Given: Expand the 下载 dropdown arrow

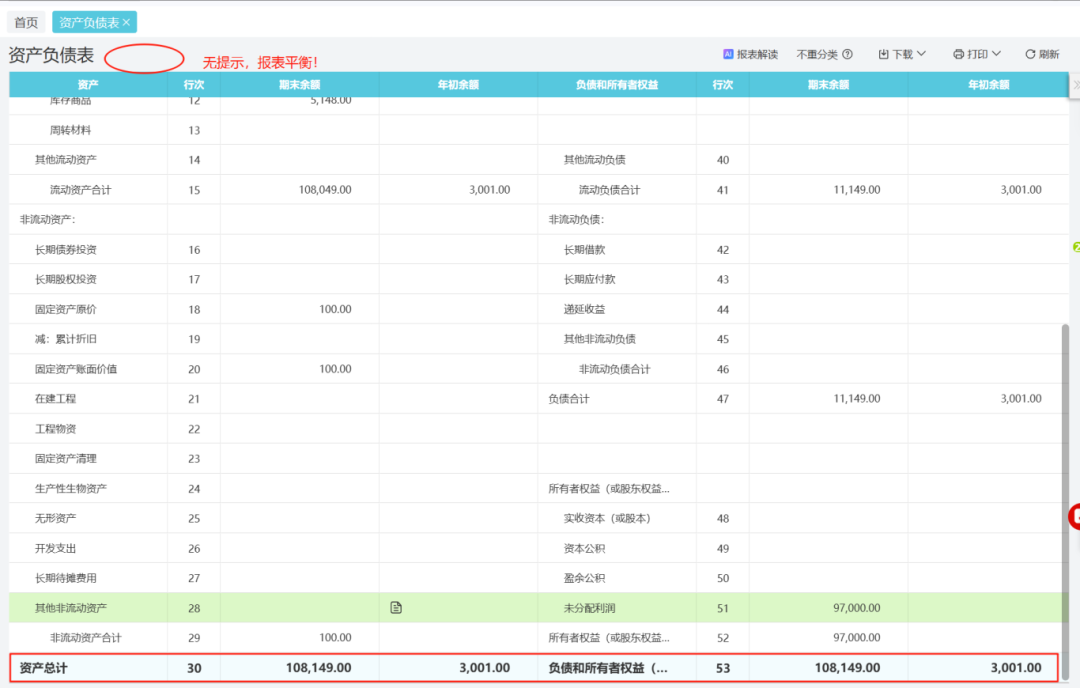Looking at the screenshot, I should [x=919, y=55].
